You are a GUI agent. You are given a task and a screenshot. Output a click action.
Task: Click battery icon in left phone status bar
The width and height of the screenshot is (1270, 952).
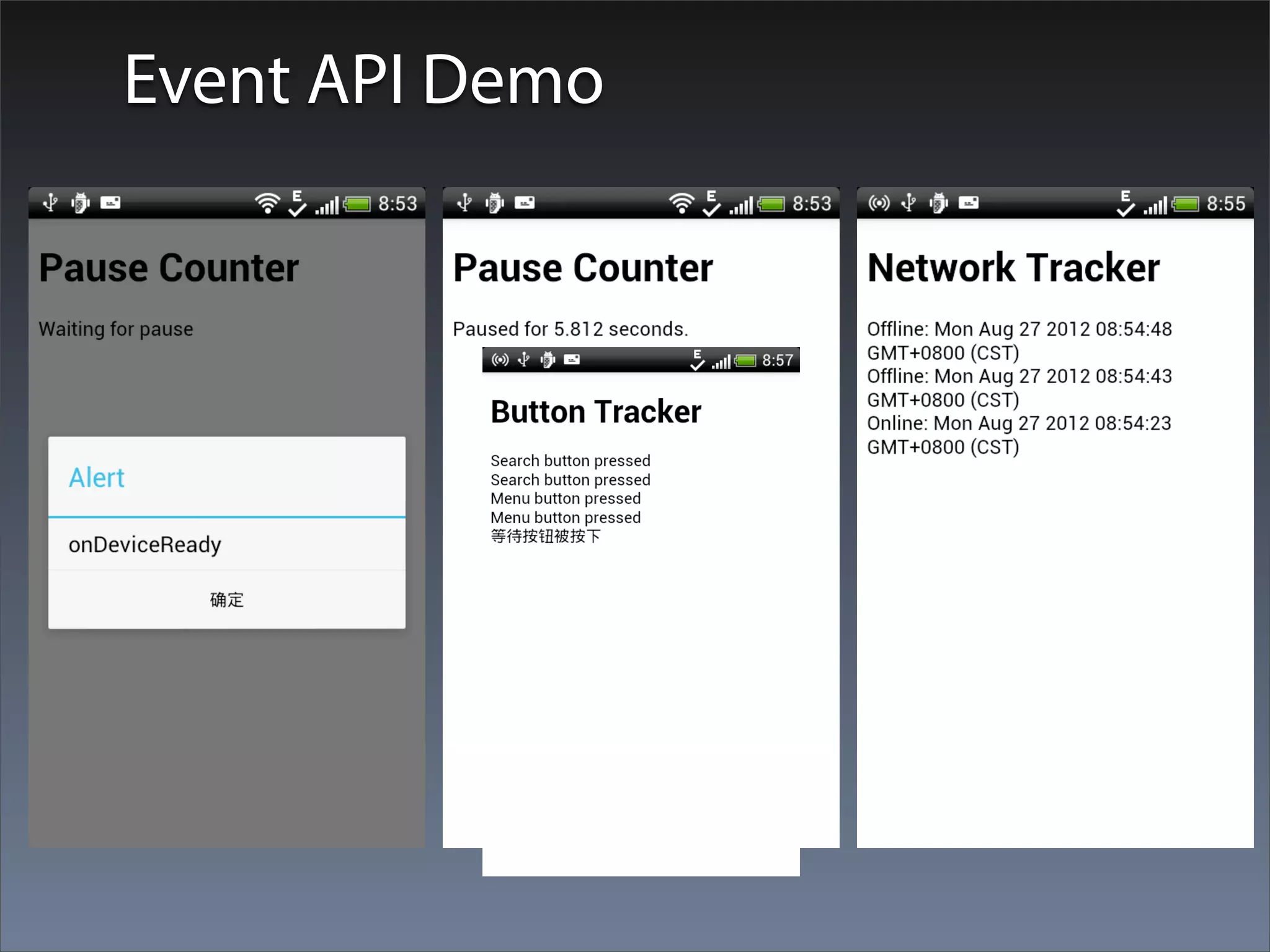tap(357, 204)
